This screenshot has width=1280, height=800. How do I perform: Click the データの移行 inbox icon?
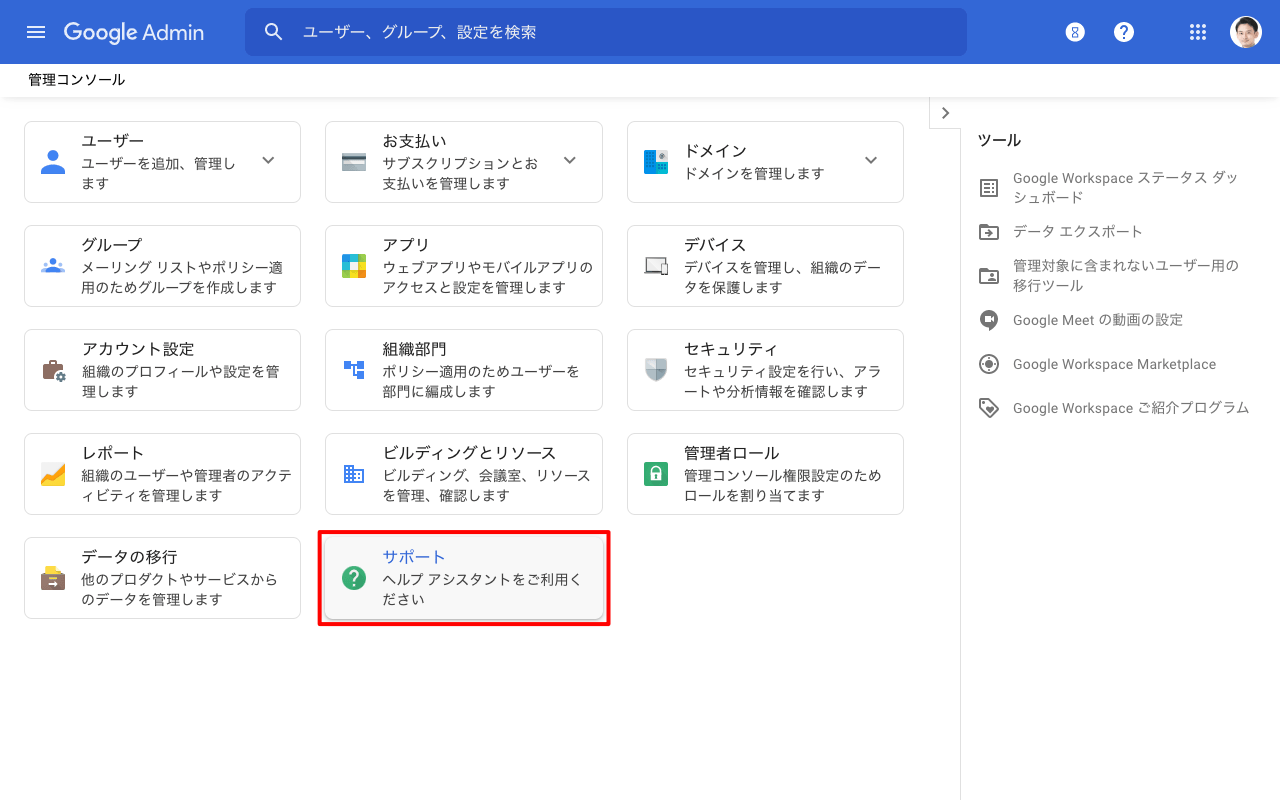point(53,578)
